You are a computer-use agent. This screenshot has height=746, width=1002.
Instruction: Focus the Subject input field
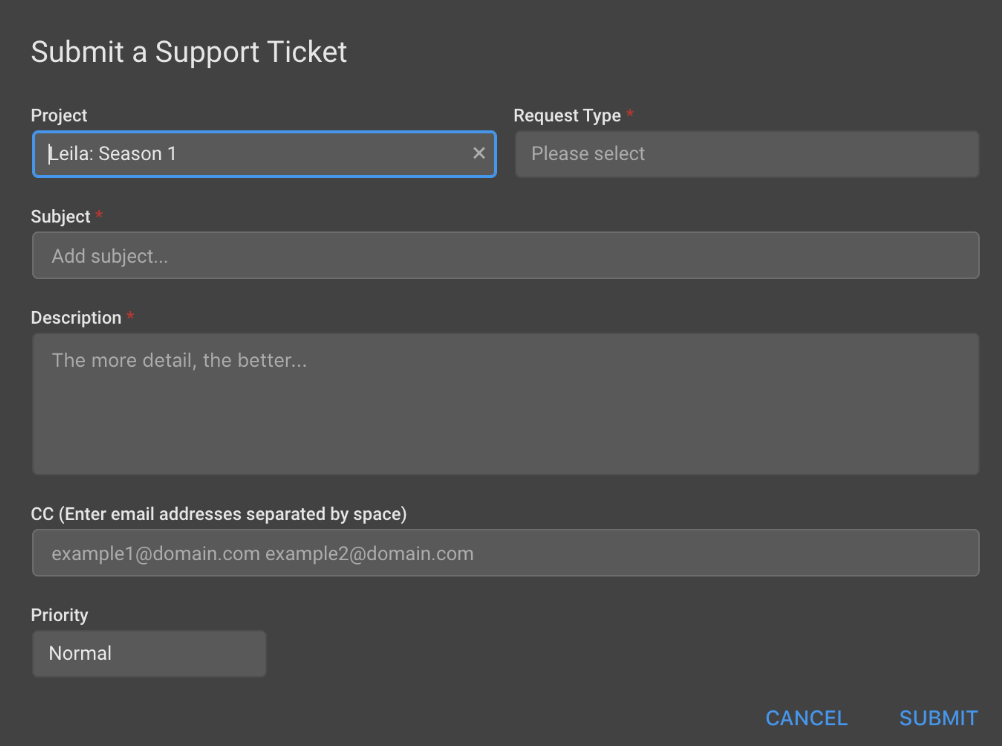click(x=505, y=256)
